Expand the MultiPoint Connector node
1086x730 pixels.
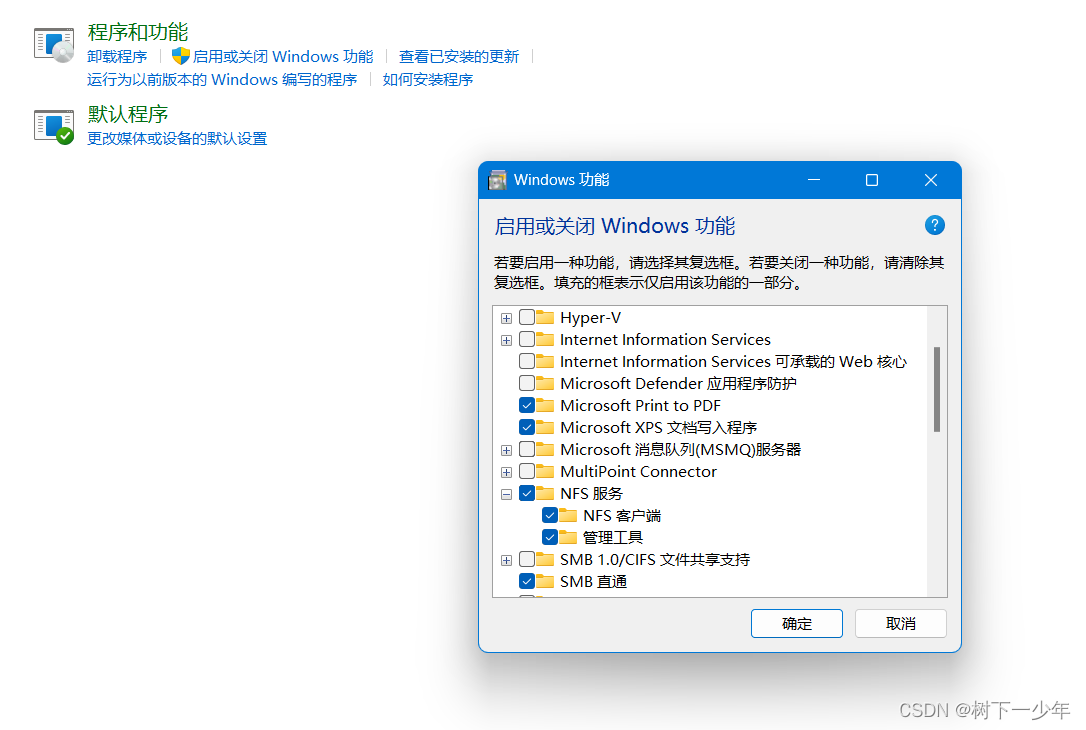coord(506,473)
